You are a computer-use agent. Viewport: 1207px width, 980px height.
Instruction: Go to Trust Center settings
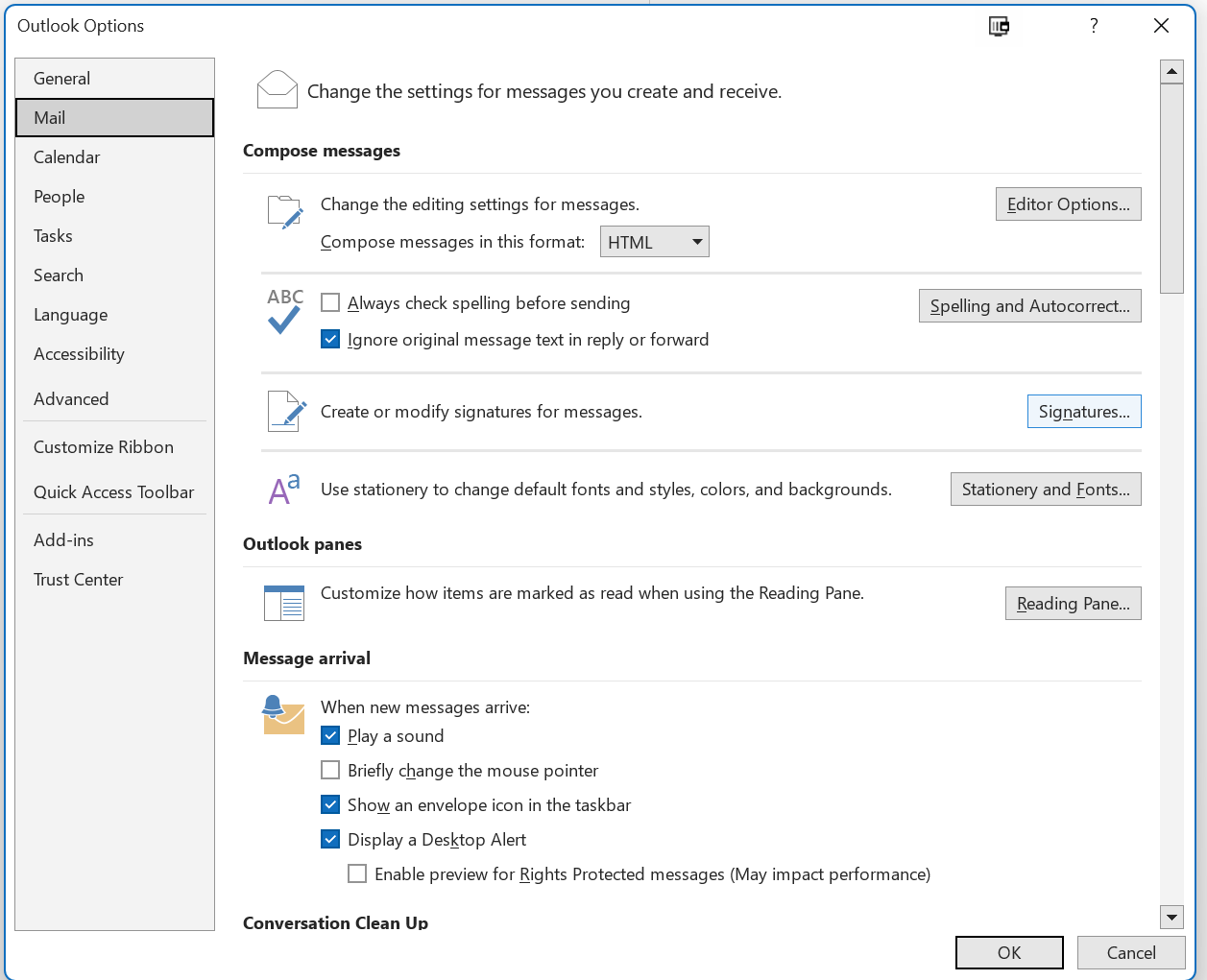click(x=114, y=580)
